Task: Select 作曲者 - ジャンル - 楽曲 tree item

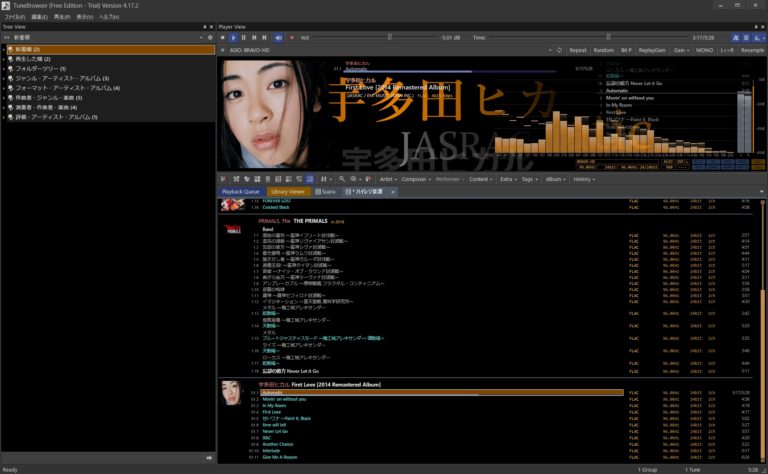Action: point(48,98)
